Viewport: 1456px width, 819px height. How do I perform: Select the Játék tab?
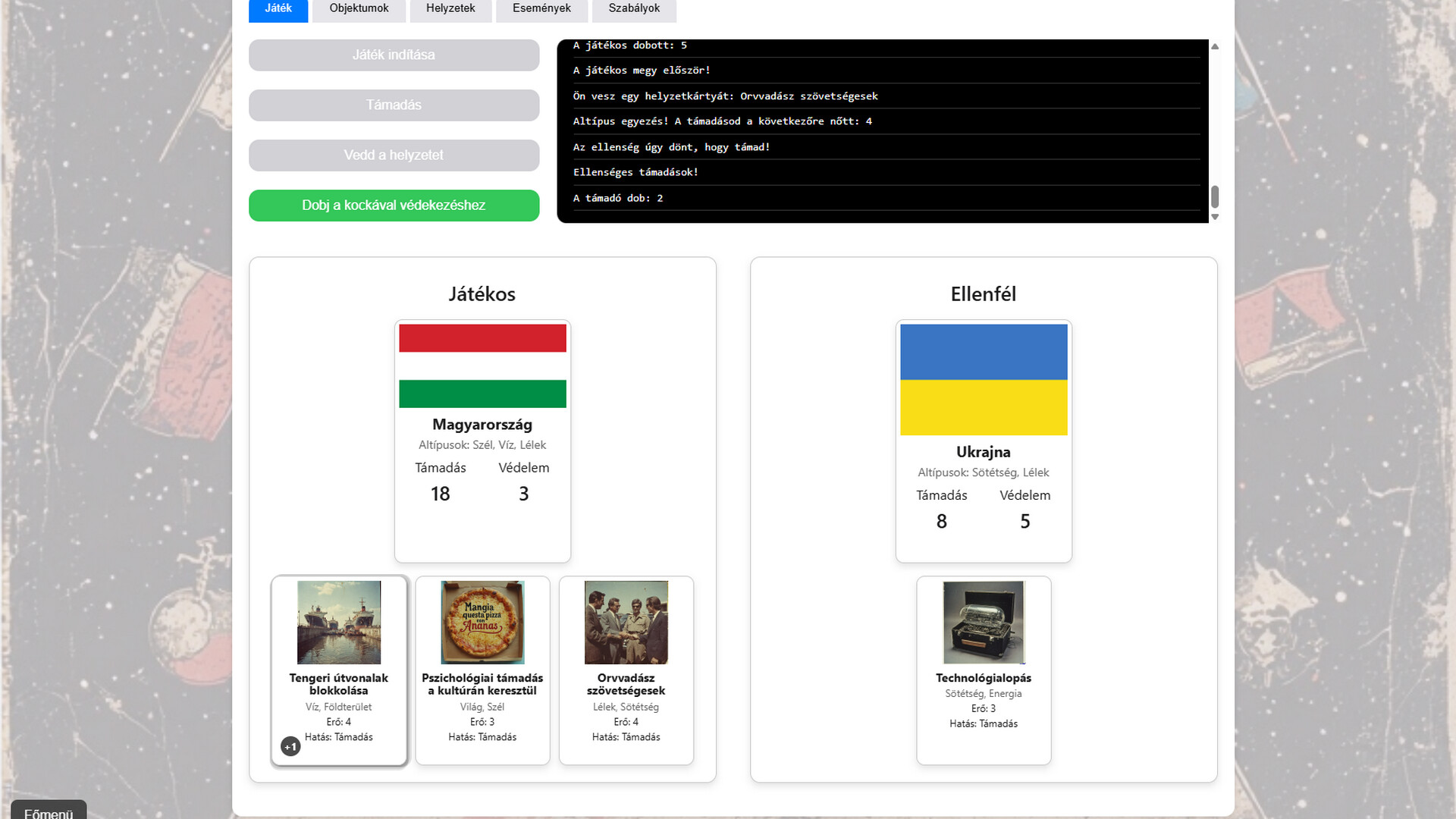pos(278,8)
